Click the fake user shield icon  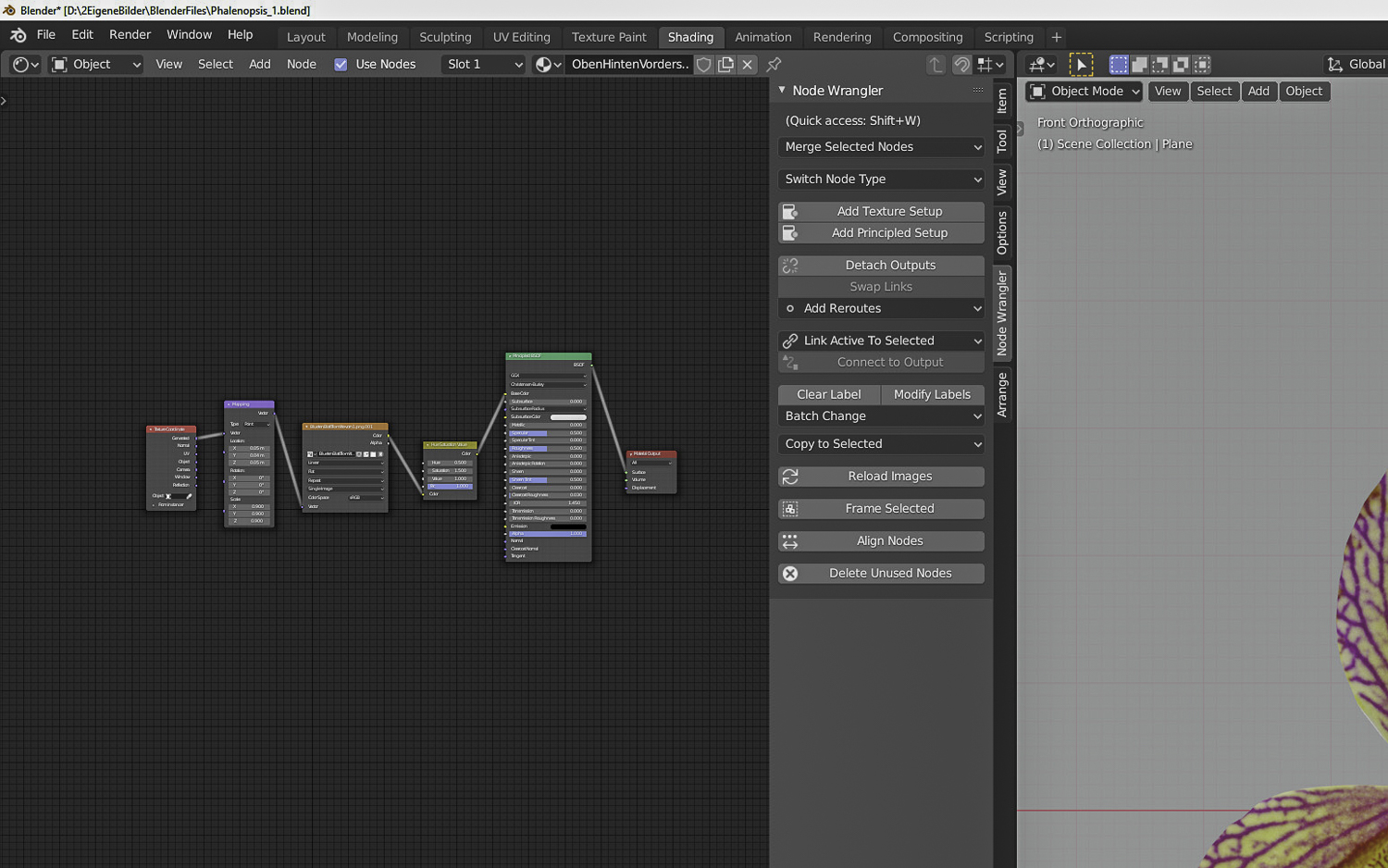[x=704, y=65]
